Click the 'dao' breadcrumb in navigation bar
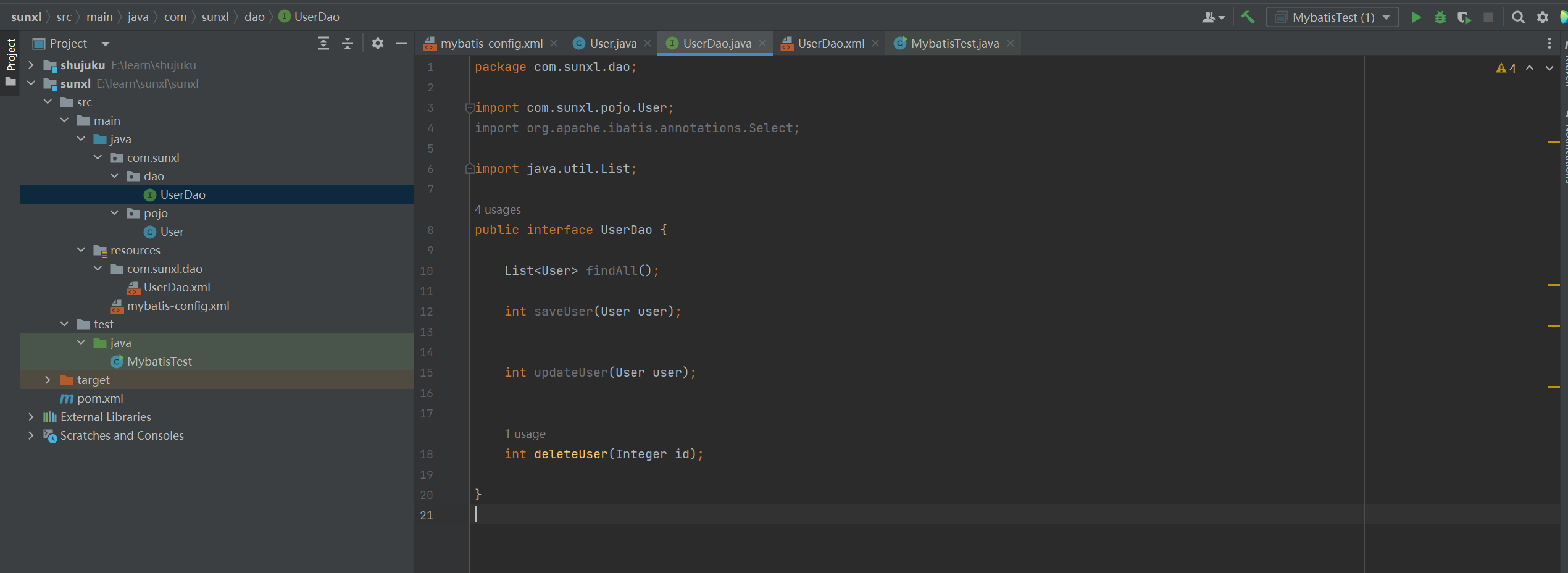The width and height of the screenshot is (1568, 573). (254, 17)
